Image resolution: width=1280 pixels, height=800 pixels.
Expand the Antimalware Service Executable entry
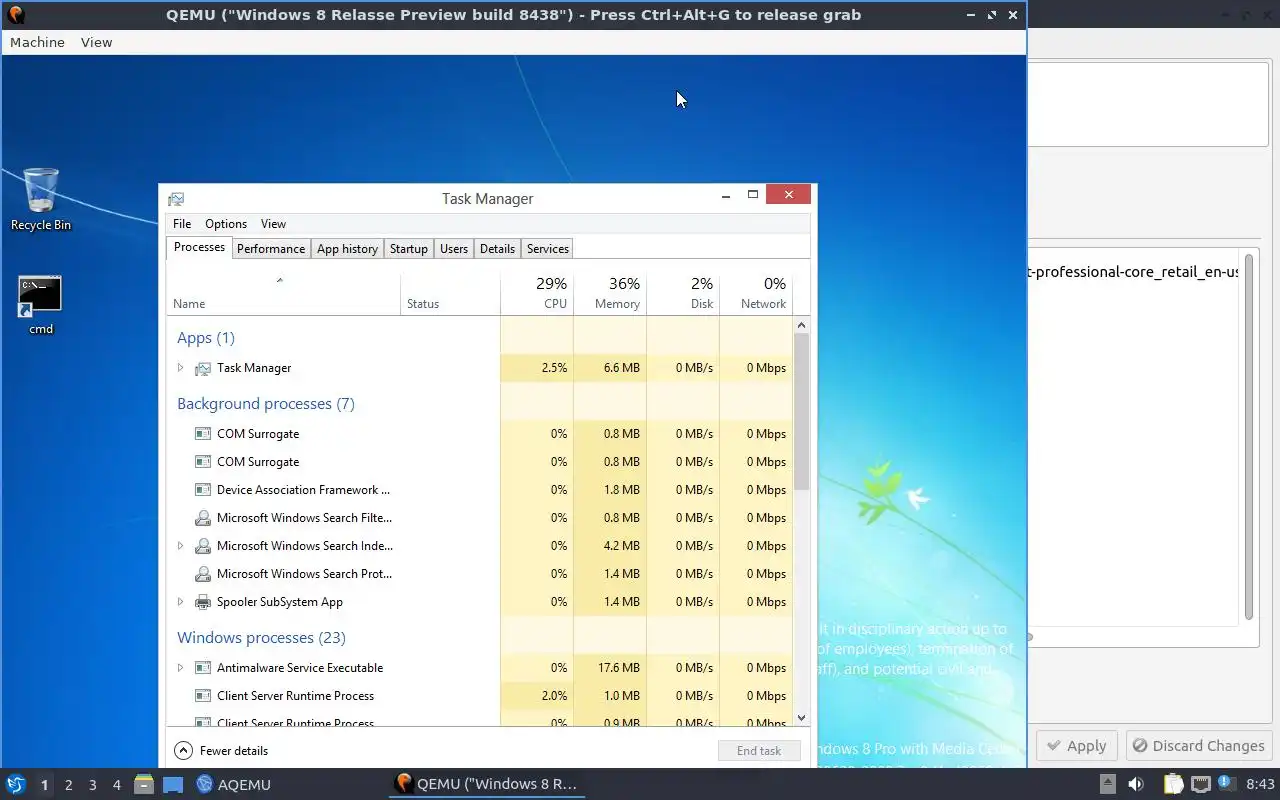coord(180,668)
